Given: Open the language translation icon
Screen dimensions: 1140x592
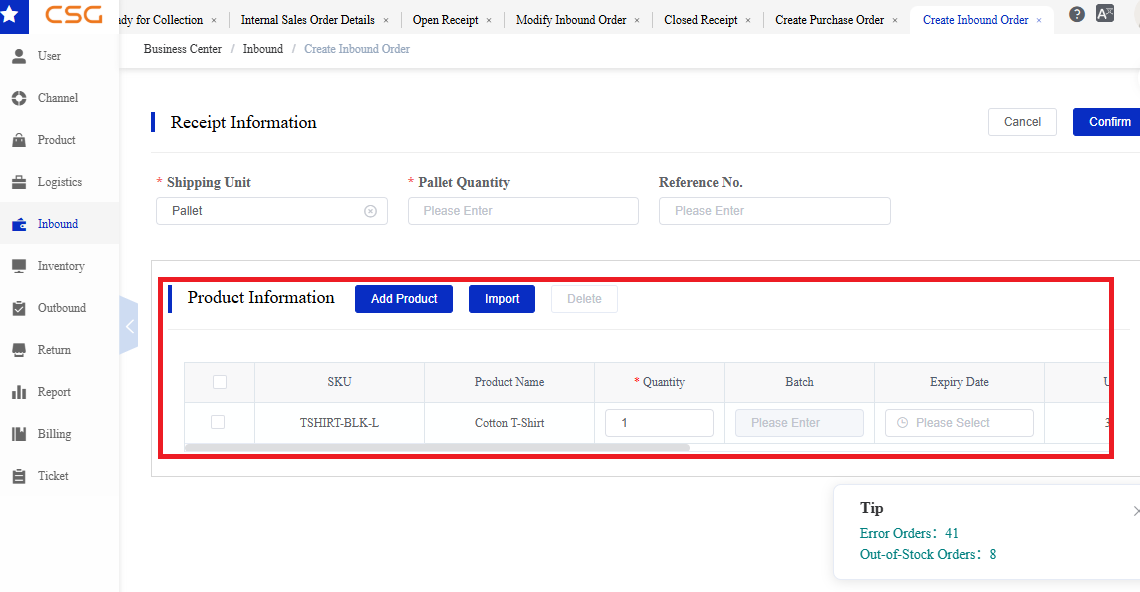Looking at the screenshot, I should coord(1105,14).
